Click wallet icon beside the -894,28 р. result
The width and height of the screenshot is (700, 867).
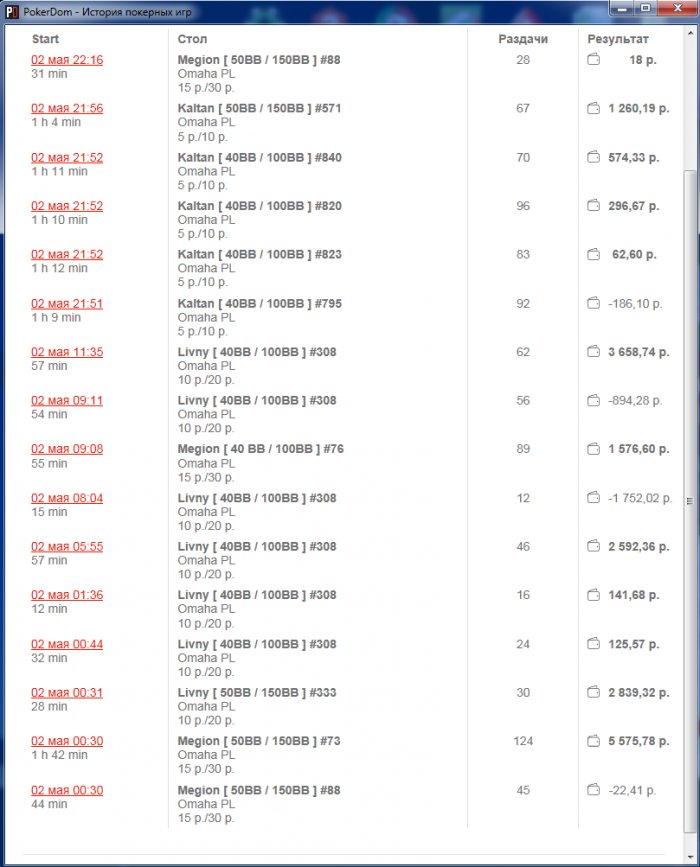pos(593,401)
